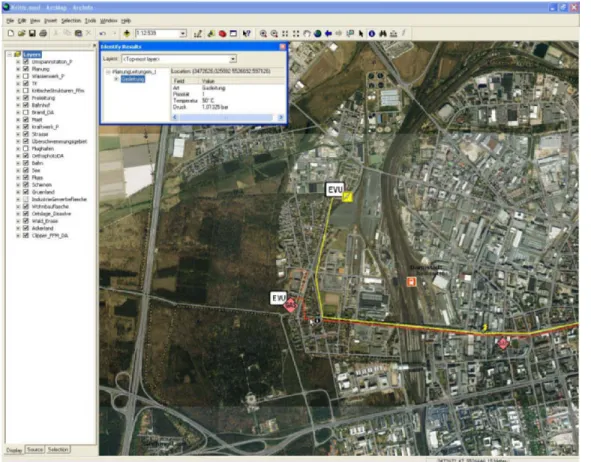Click the Add Data yellow plus icon

127,34
